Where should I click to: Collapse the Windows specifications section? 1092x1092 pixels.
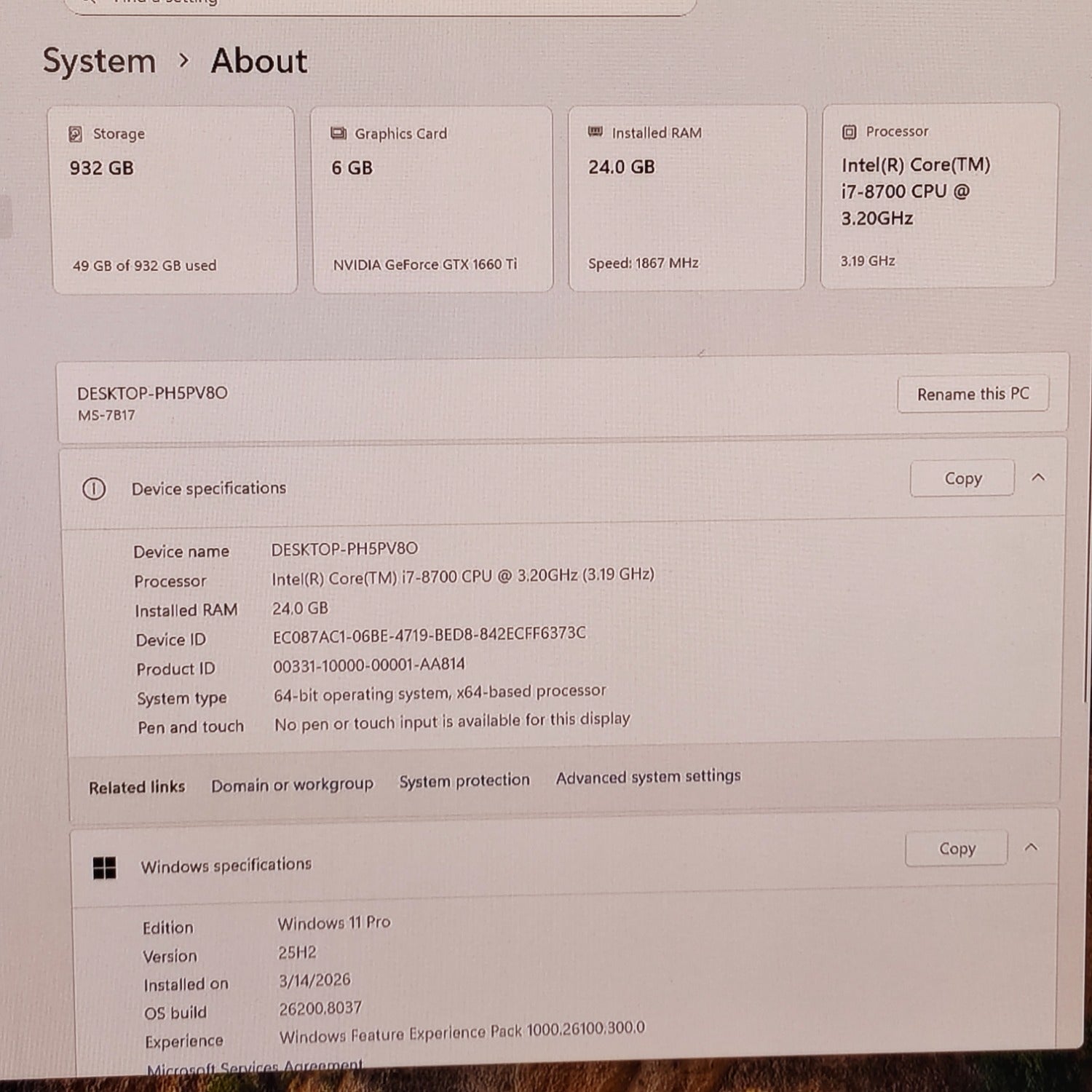click(x=1031, y=847)
